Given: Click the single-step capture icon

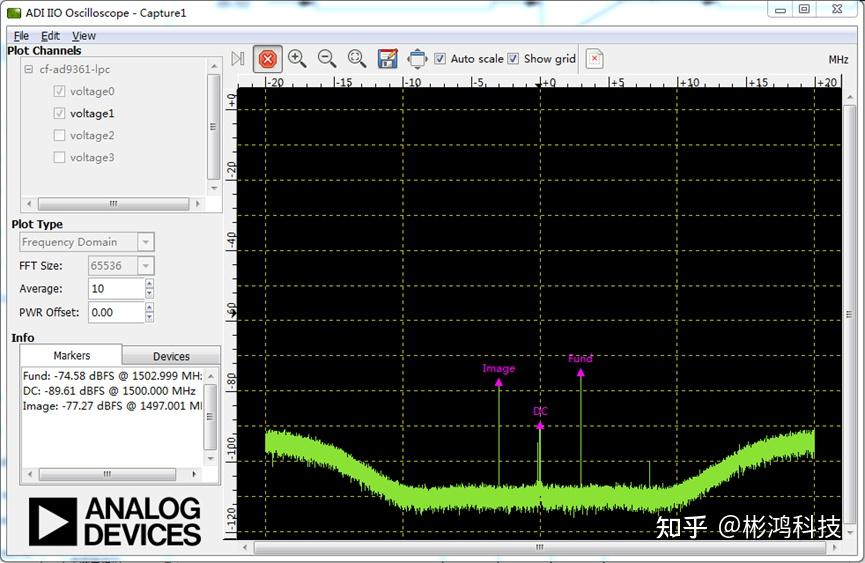Looking at the screenshot, I should click(x=238, y=58).
